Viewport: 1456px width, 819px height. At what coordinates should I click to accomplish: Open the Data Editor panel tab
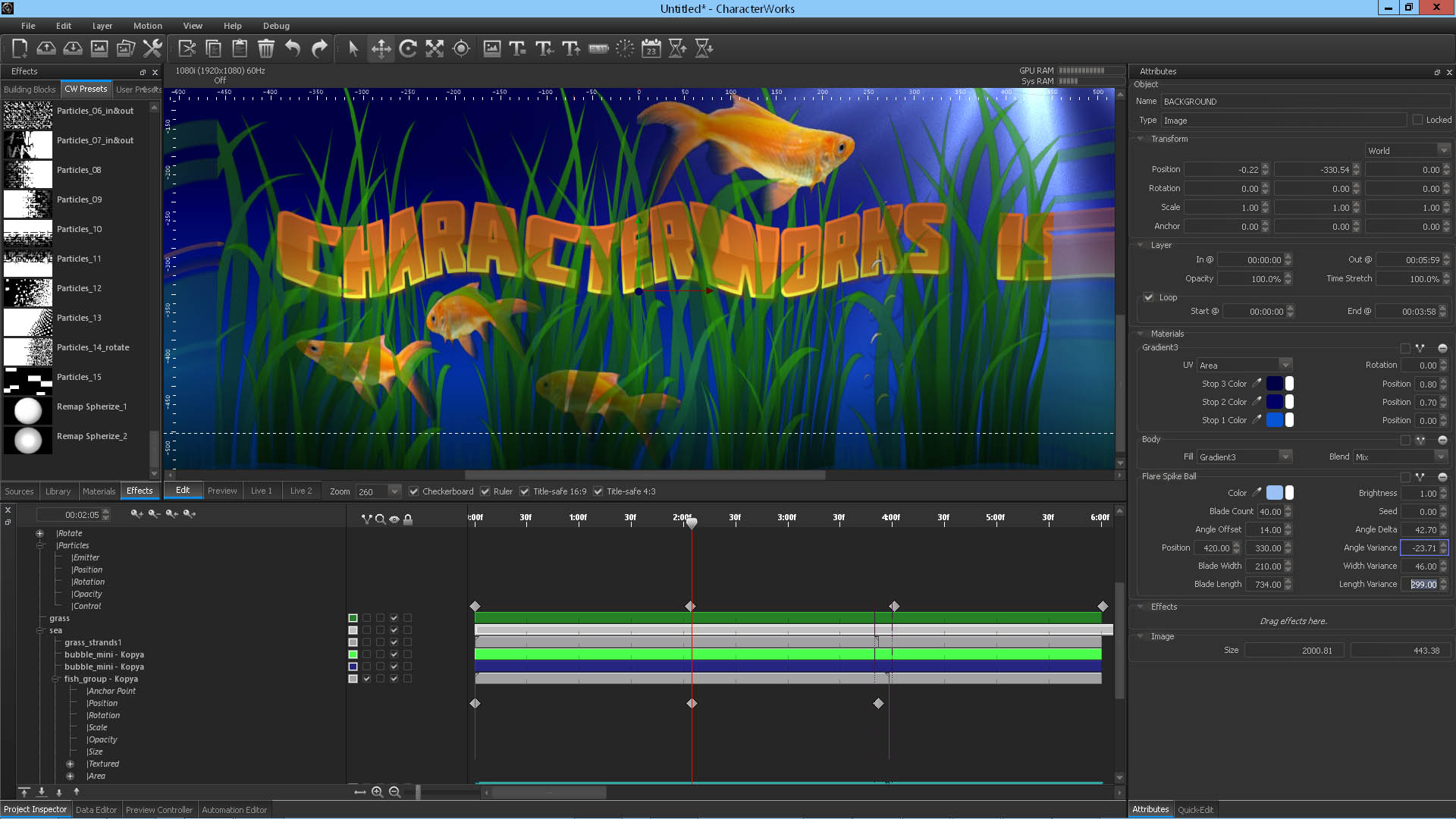[96, 810]
